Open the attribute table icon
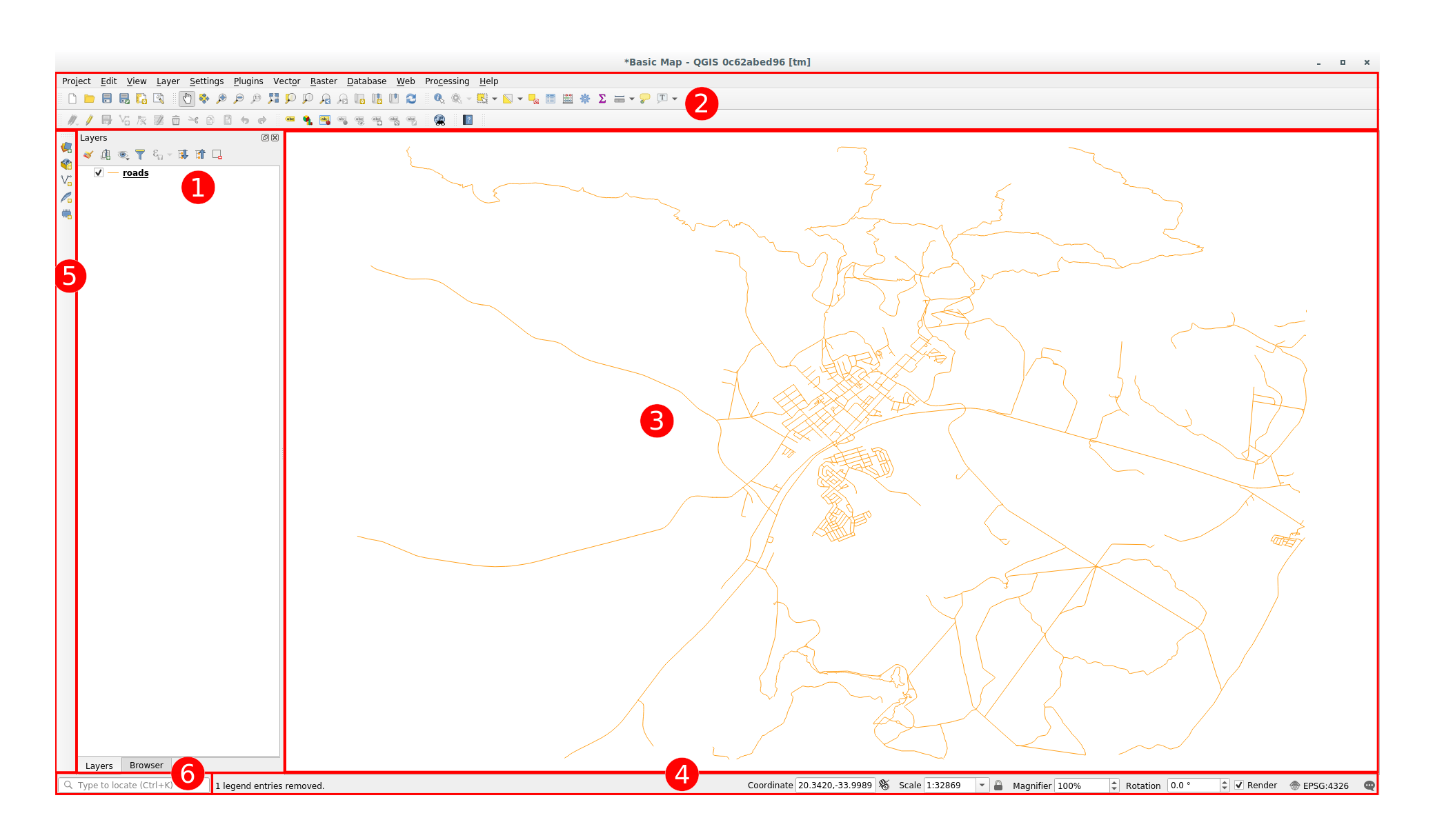The height and width of the screenshot is (840, 1435). (551, 99)
